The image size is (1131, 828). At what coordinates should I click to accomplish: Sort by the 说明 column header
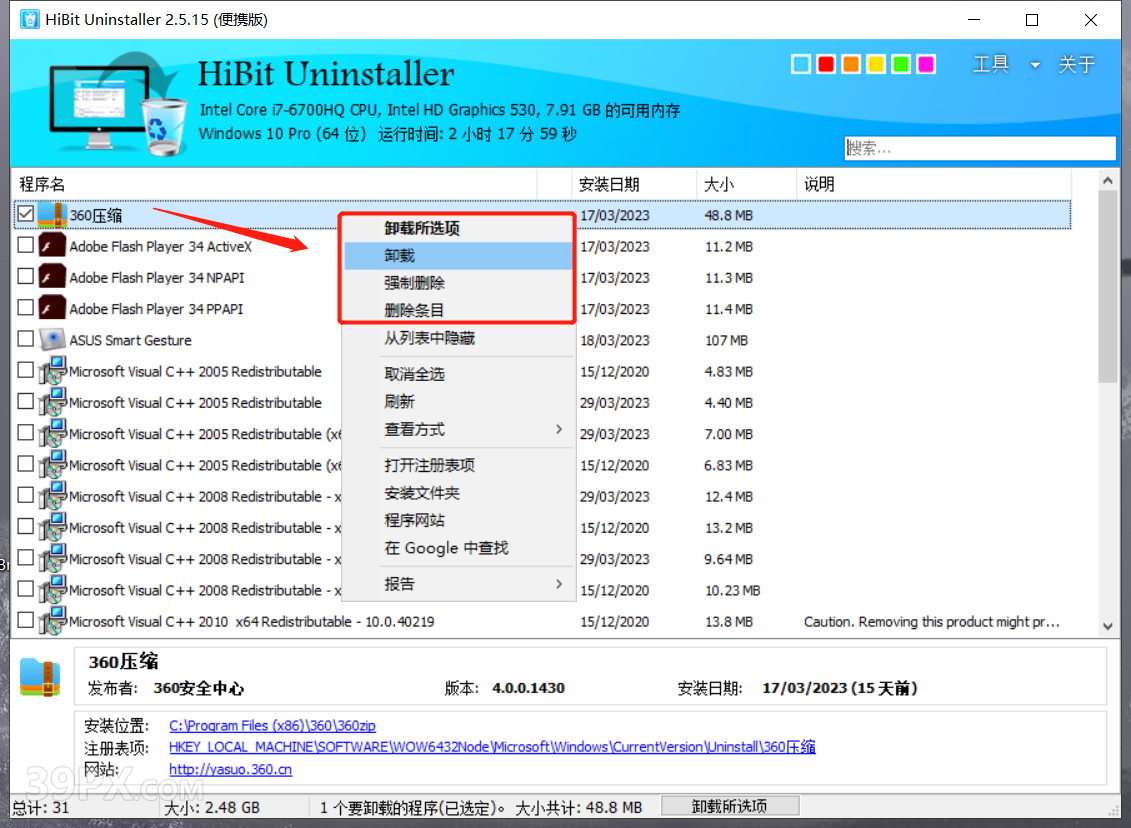[x=933, y=184]
